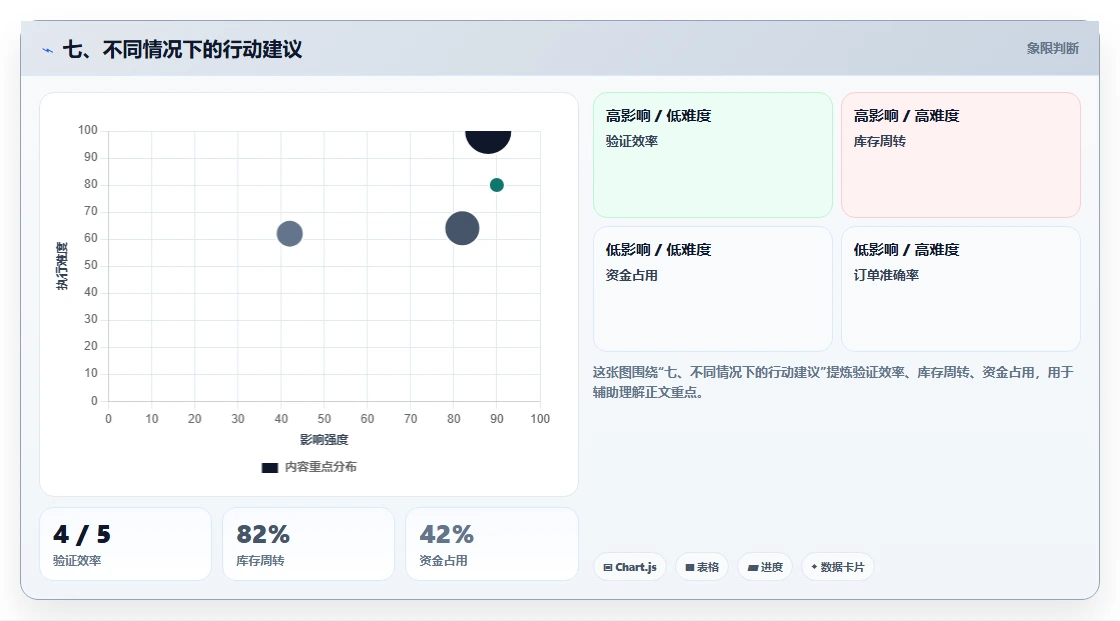Click 库存周转 text in the pink card
Image resolution: width=1120 pixels, height=621 pixels.
(x=879, y=141)
